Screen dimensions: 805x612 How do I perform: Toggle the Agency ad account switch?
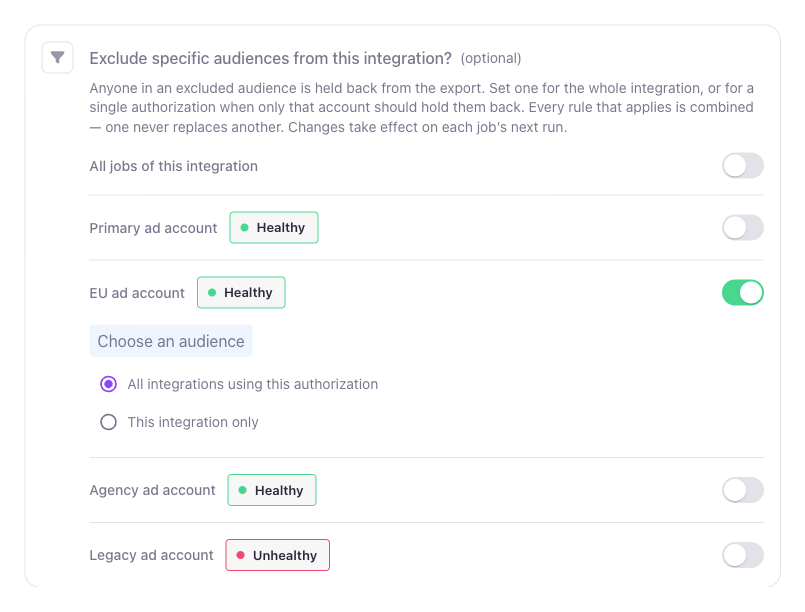click(x=742, y=490)
